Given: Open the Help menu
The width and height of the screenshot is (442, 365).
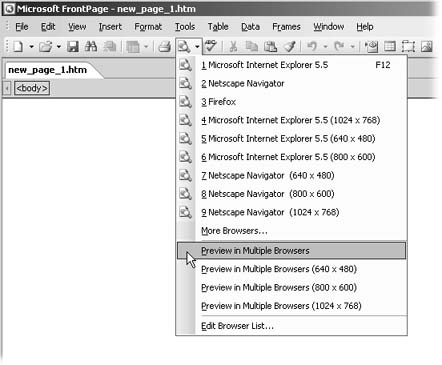Looking at the screenshot, I should 365,27.
